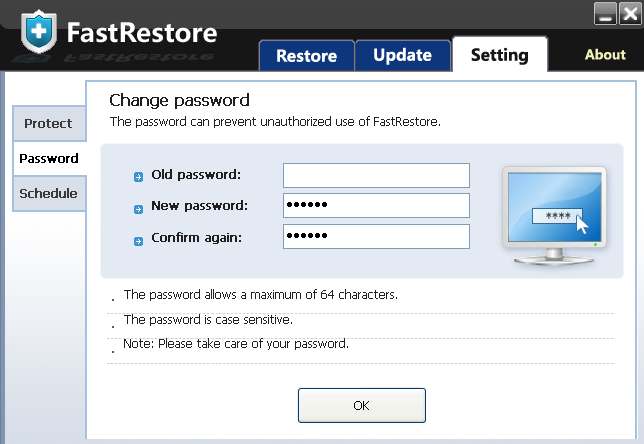Switch to the Update tab
The image size is (644, 444).
(x=402, y=55)
